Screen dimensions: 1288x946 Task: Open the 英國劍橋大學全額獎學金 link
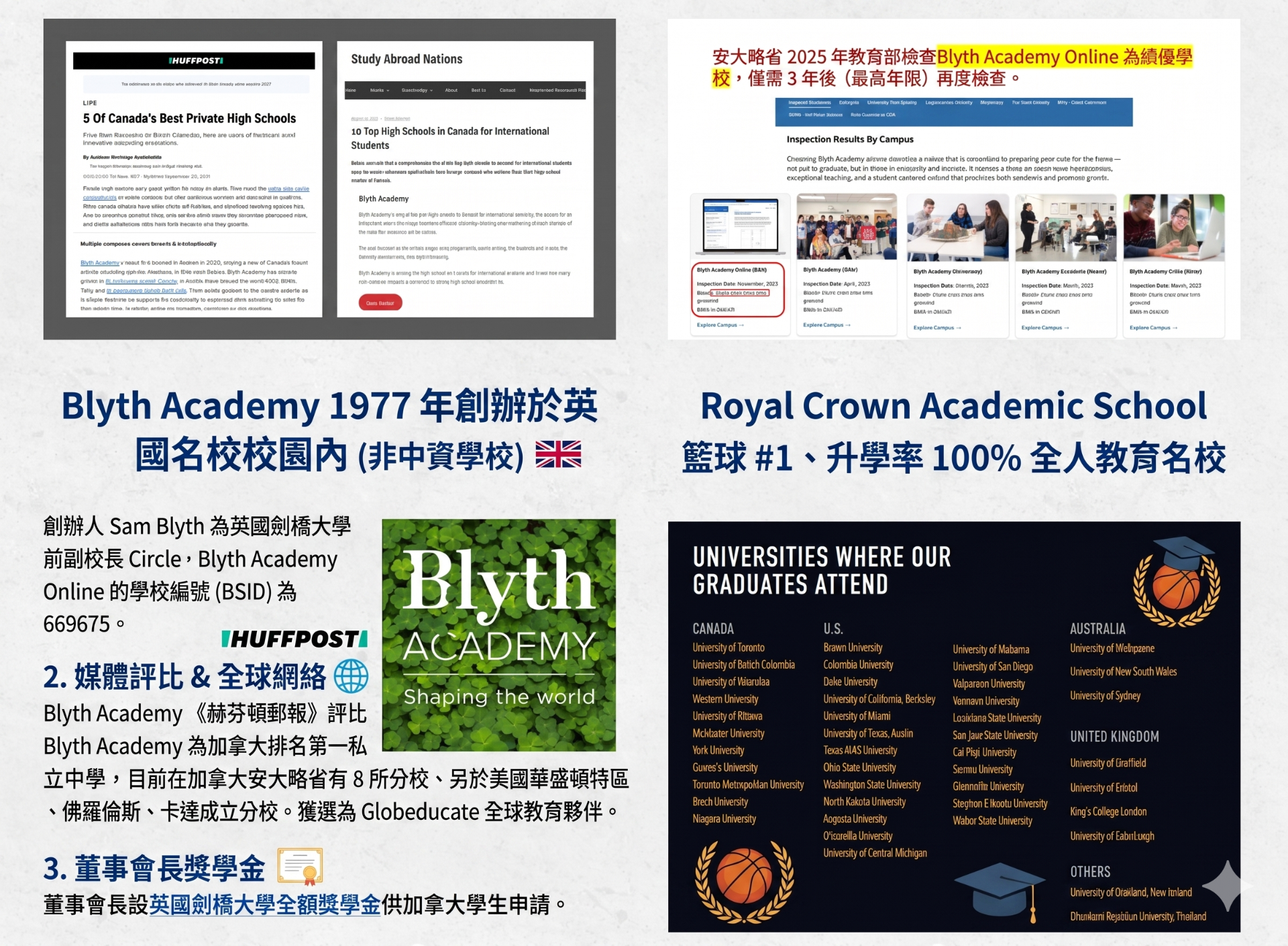click(264, 904)
